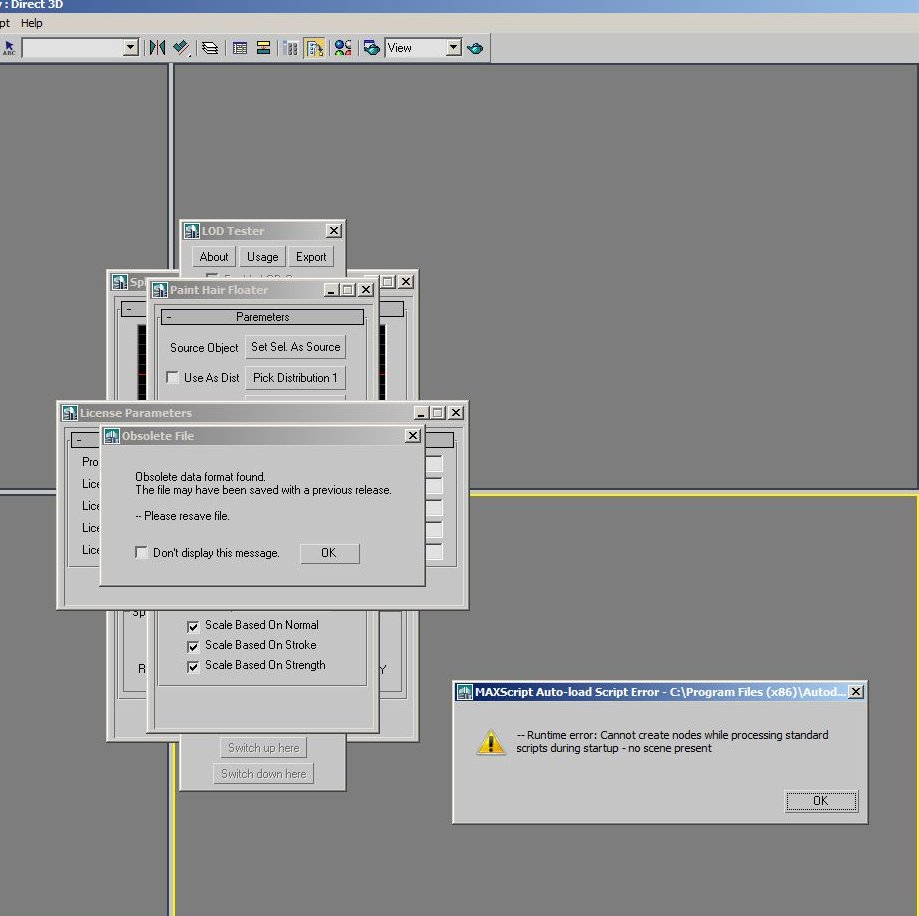Uncheck Scale Based On Stroke
This screenshot has width=919, height=916.
click(193, 646)
